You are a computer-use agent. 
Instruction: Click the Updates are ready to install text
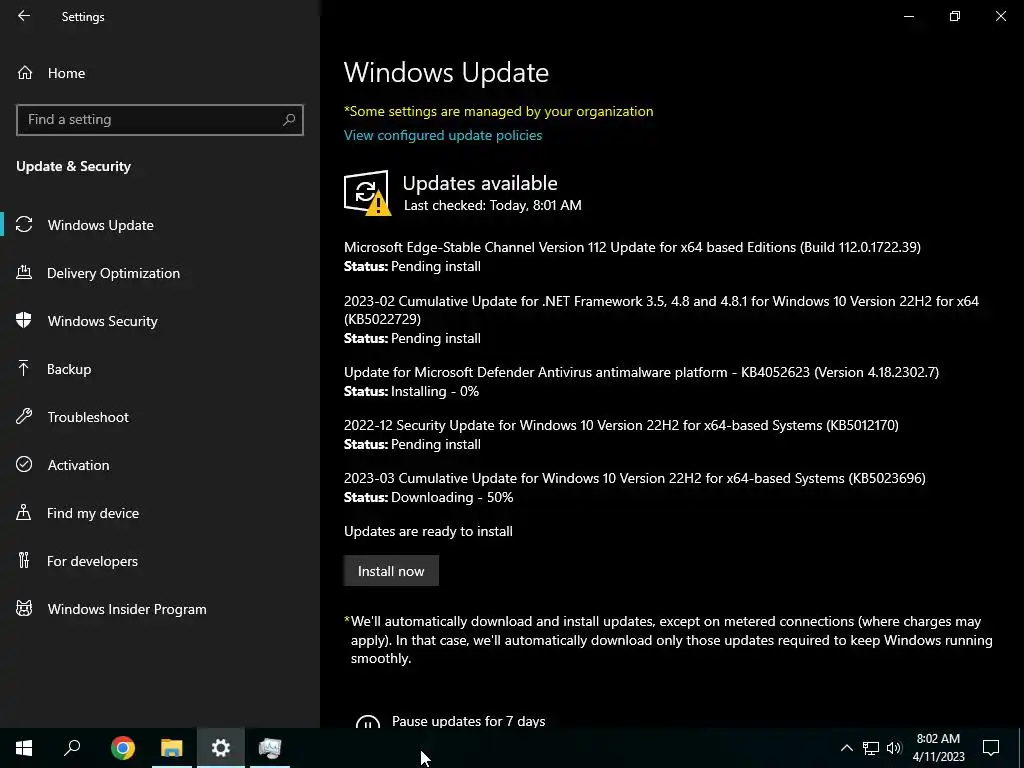428,531
